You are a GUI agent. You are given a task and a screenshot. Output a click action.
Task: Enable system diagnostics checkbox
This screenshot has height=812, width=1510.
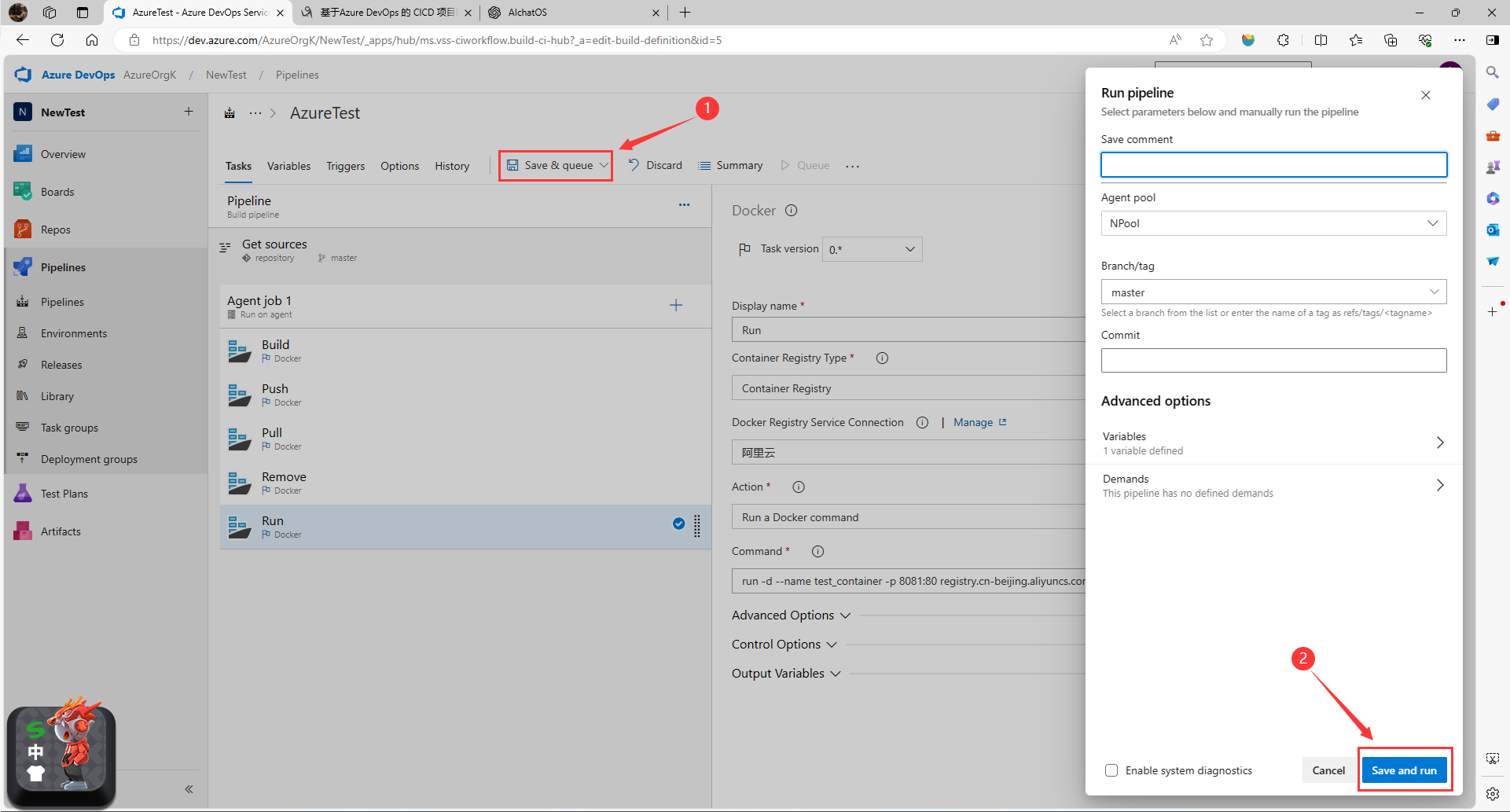(x=1111, y=770)
